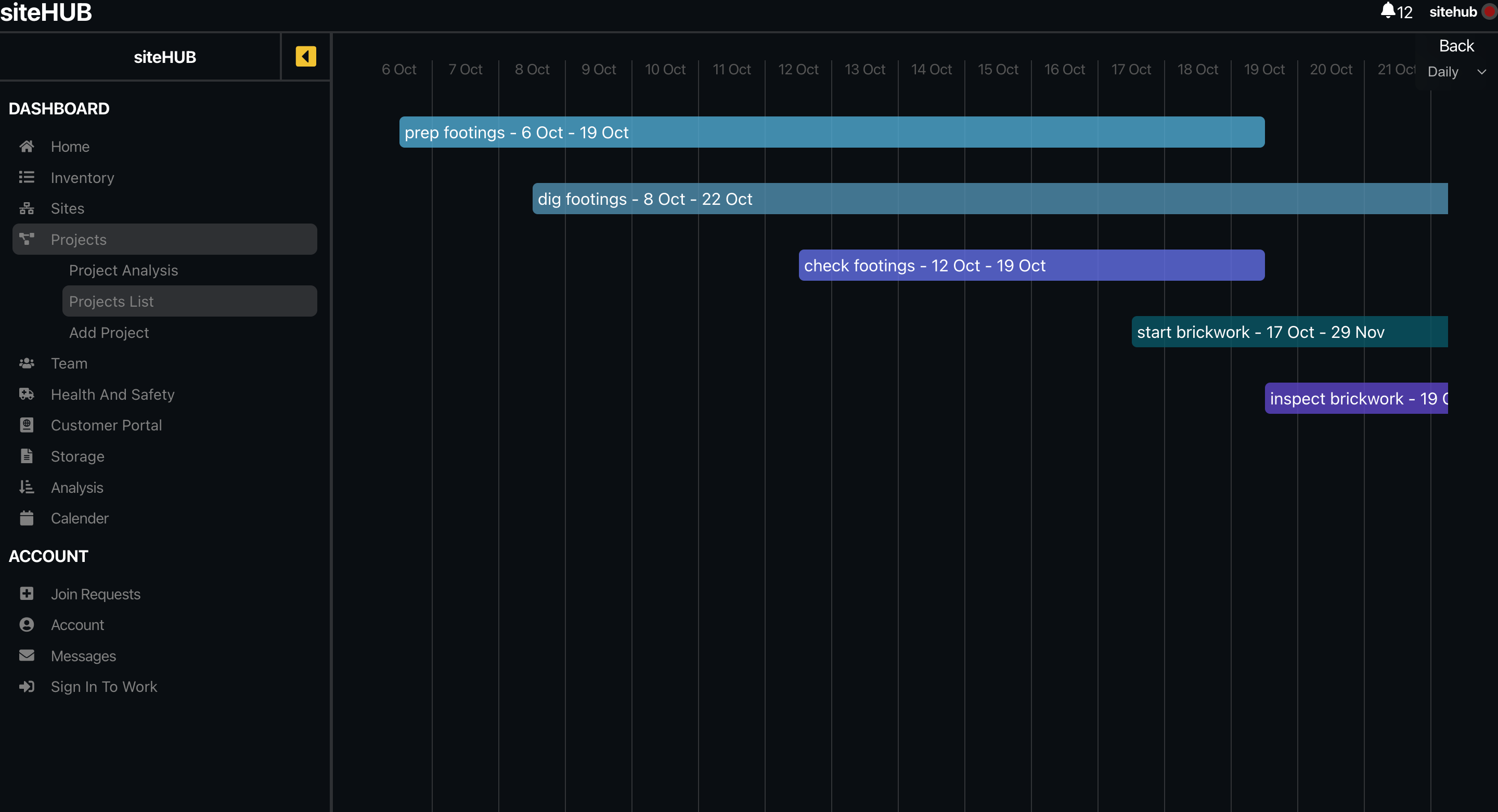Viewport: 1498px width, 812px height.
Task: Toggle the Sign In To Work option
Action: tap(104, 686)
